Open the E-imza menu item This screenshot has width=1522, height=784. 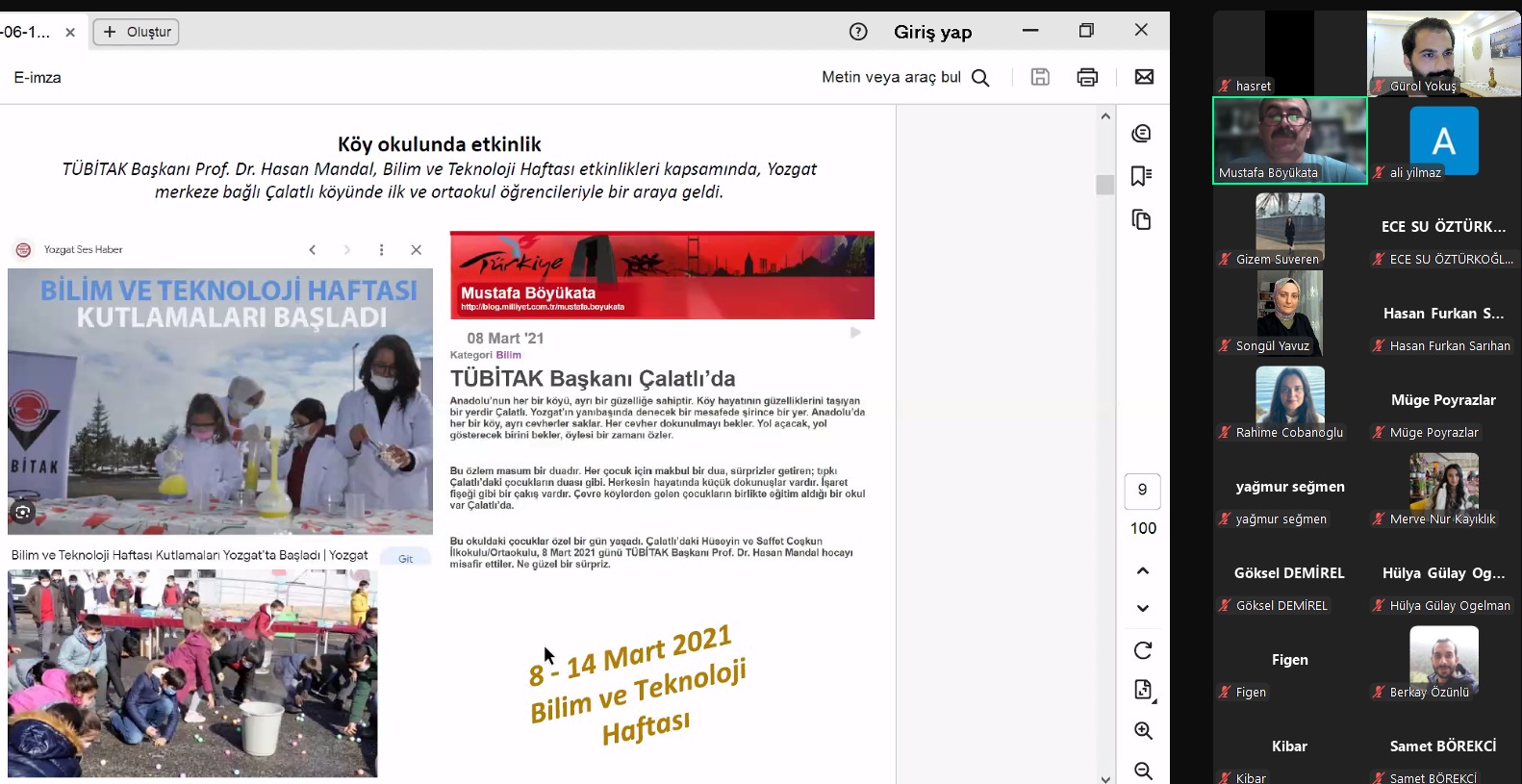pos(38,78)
